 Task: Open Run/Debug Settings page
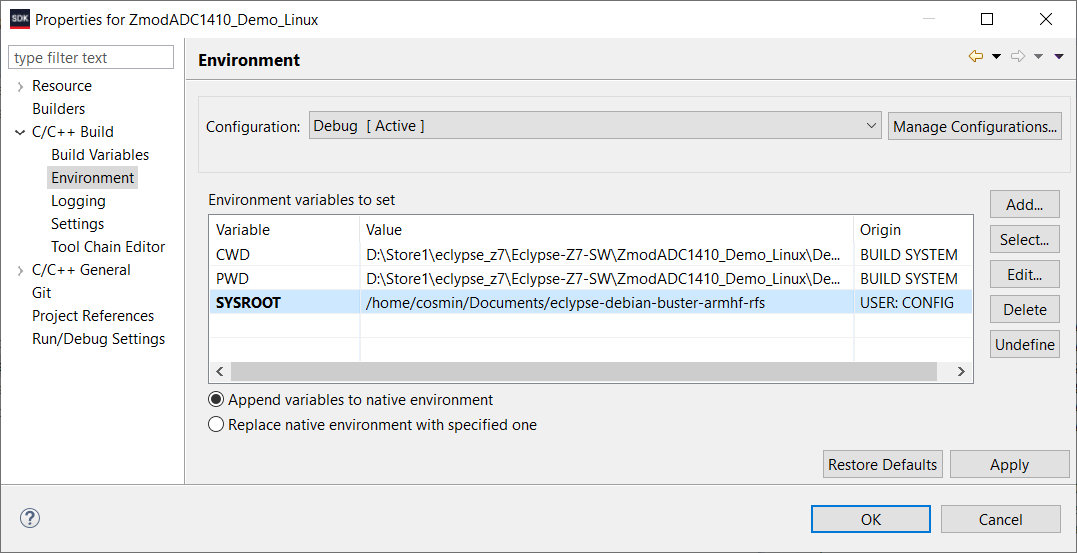[98, 339]
